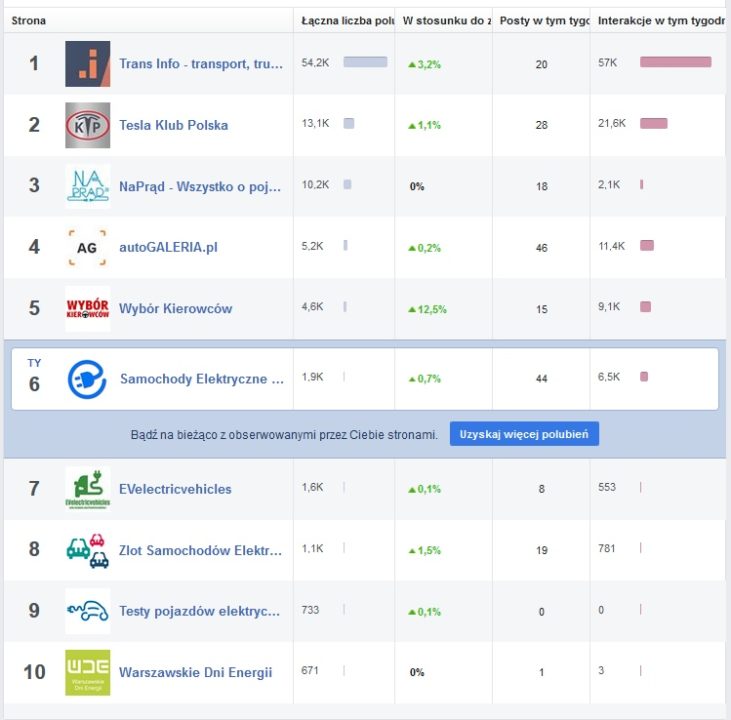Open Samochody Elektryczne page link
Screen dimensions: 731x720
202,379
